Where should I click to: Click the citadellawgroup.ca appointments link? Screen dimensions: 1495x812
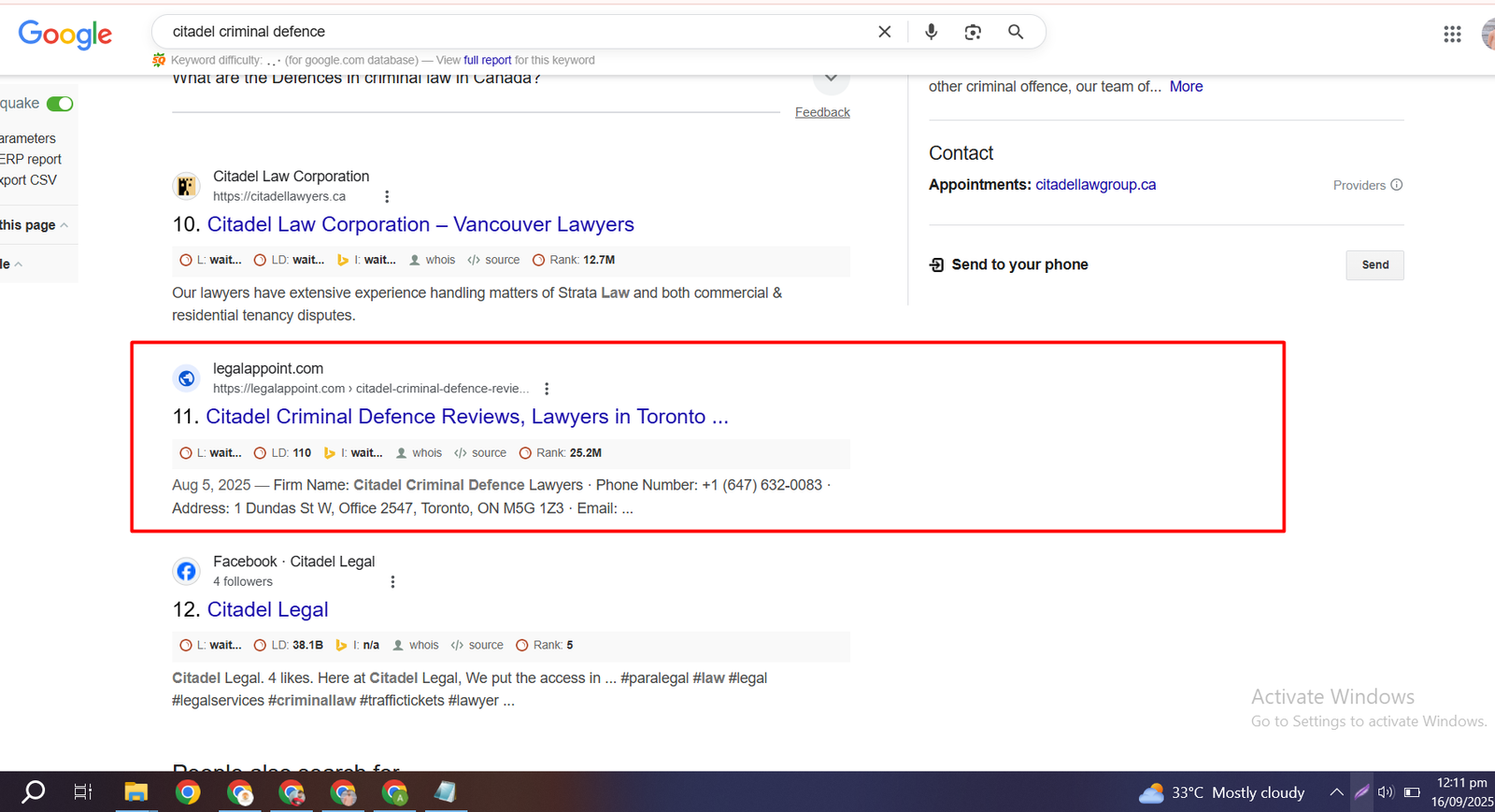coord(1095,185)
